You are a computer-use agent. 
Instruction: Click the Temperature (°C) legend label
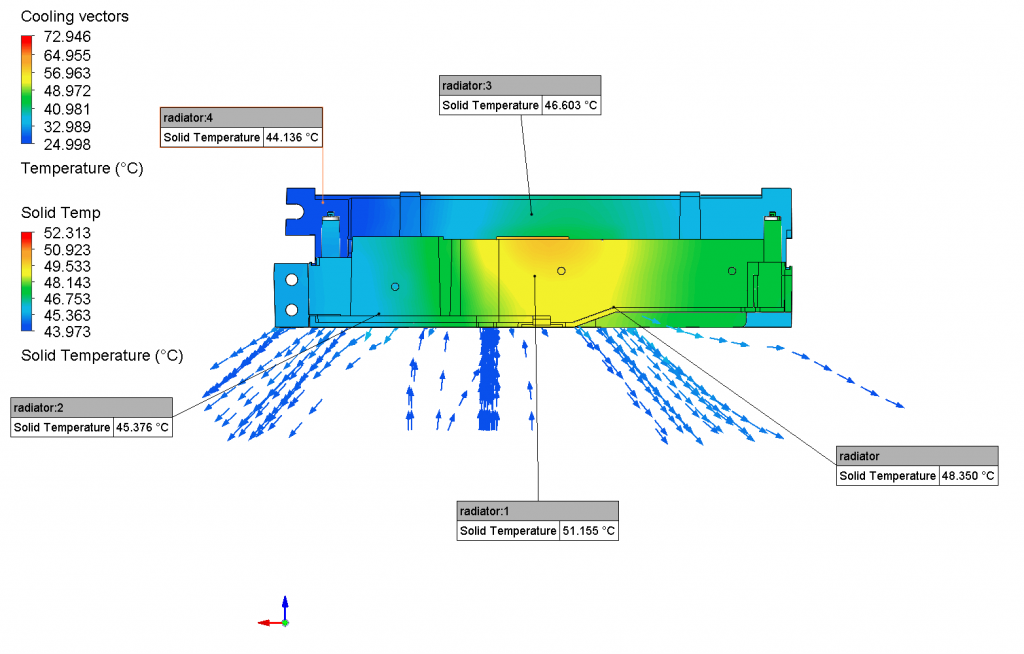[82, 169]
